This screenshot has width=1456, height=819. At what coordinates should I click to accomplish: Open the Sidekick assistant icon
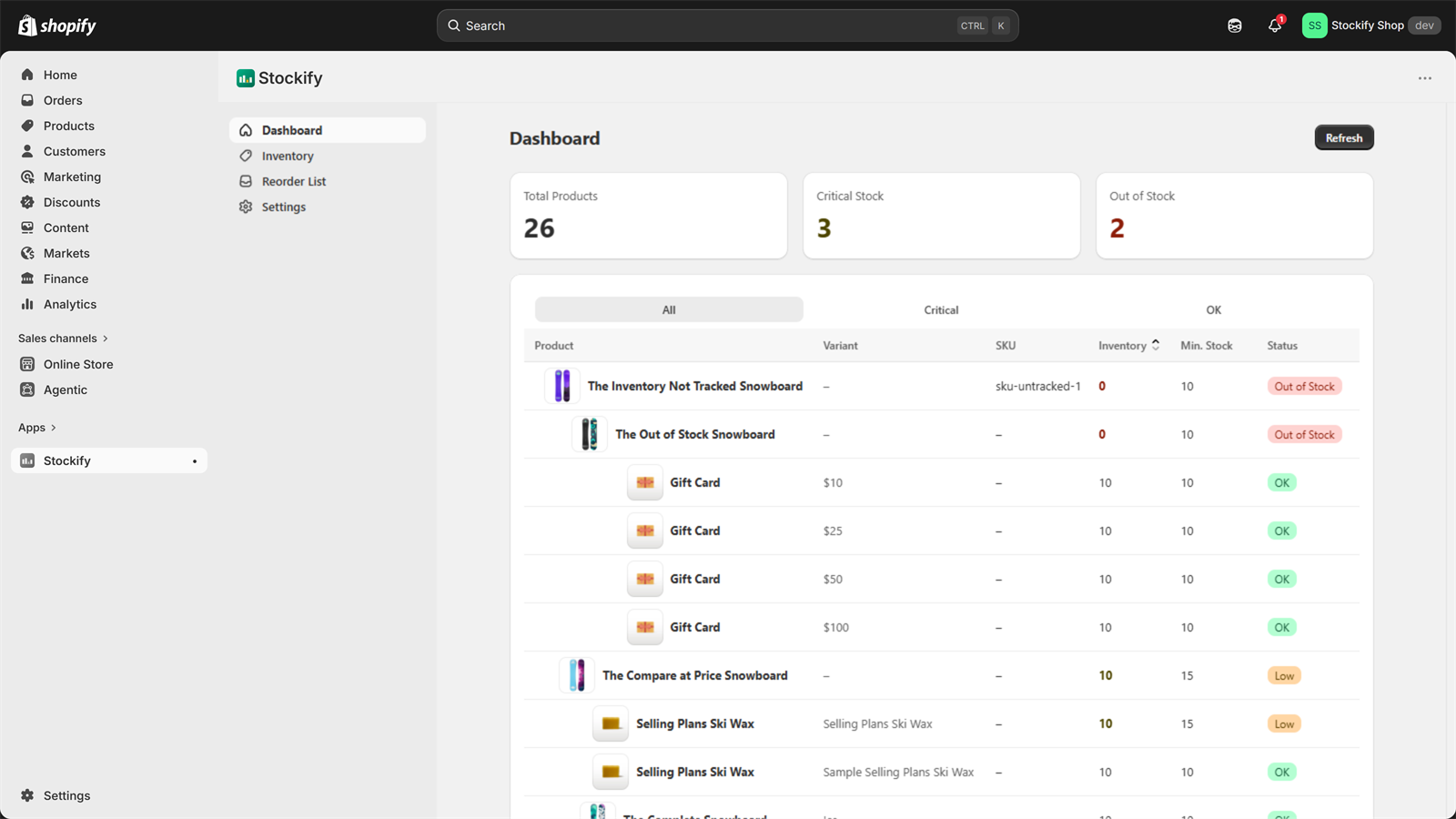coord(1235,25)
